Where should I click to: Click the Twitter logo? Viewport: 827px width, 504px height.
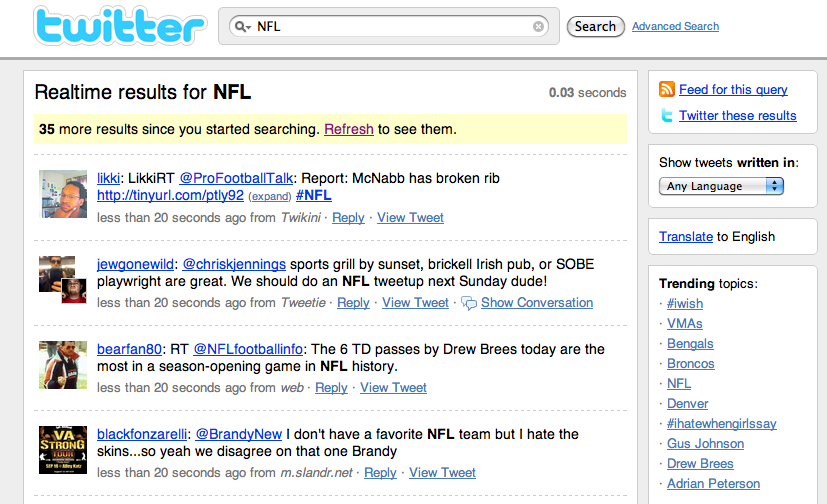pos(118,27)
